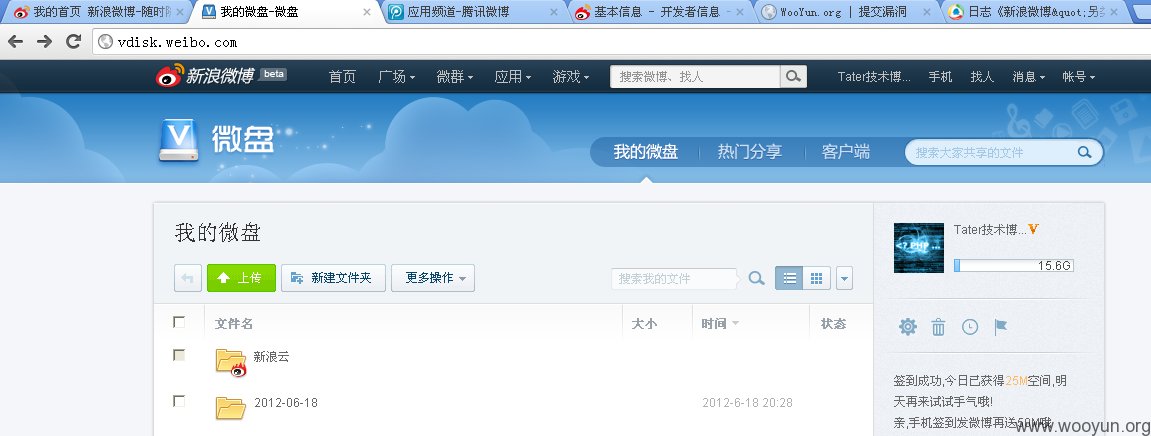Screen dimensions: 1151x436
Task: Open the trash bin icon
Action: click(938, 327)
